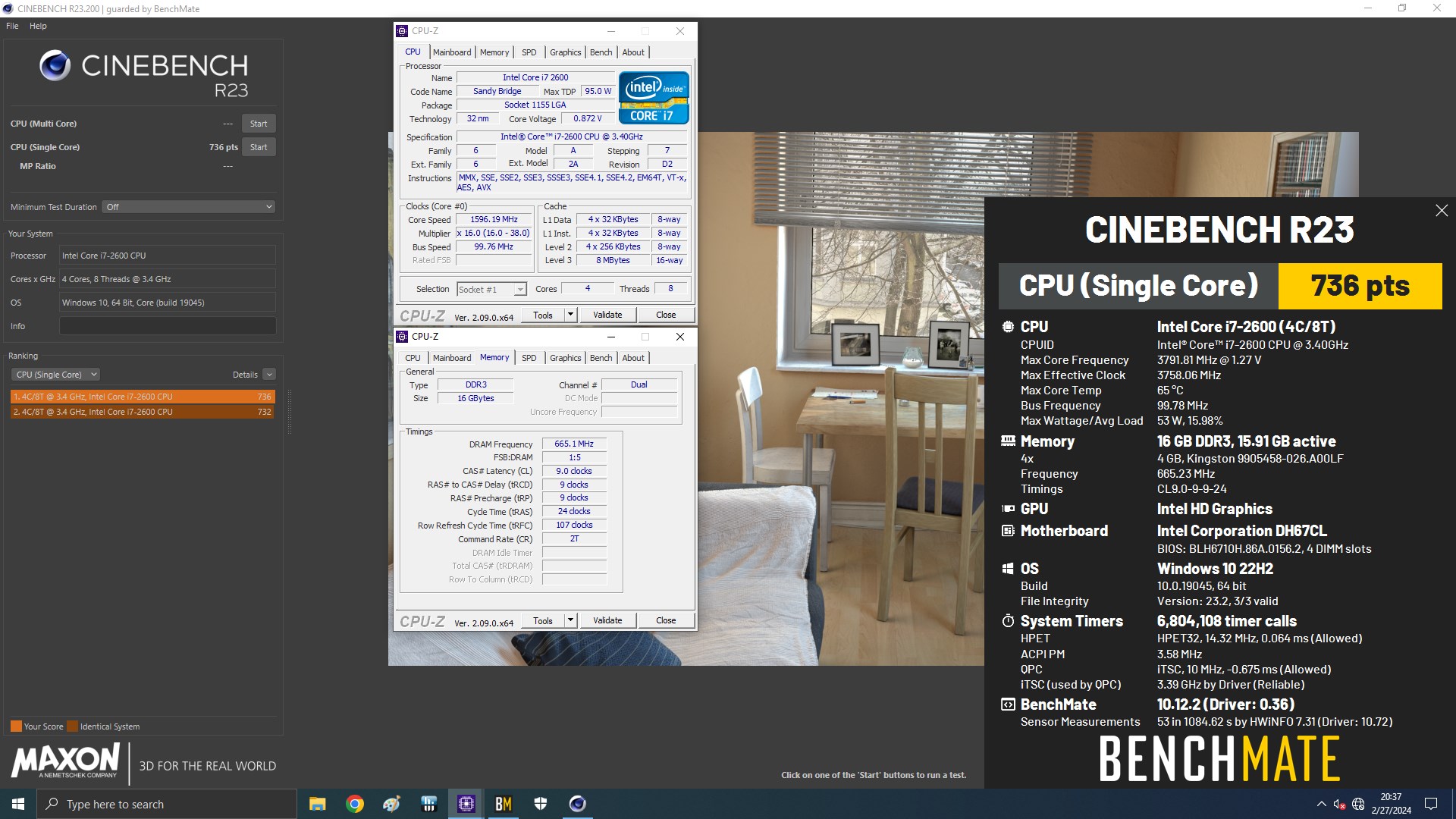Click the GPU card icon in BenchMate panel

coord(1008,509)
